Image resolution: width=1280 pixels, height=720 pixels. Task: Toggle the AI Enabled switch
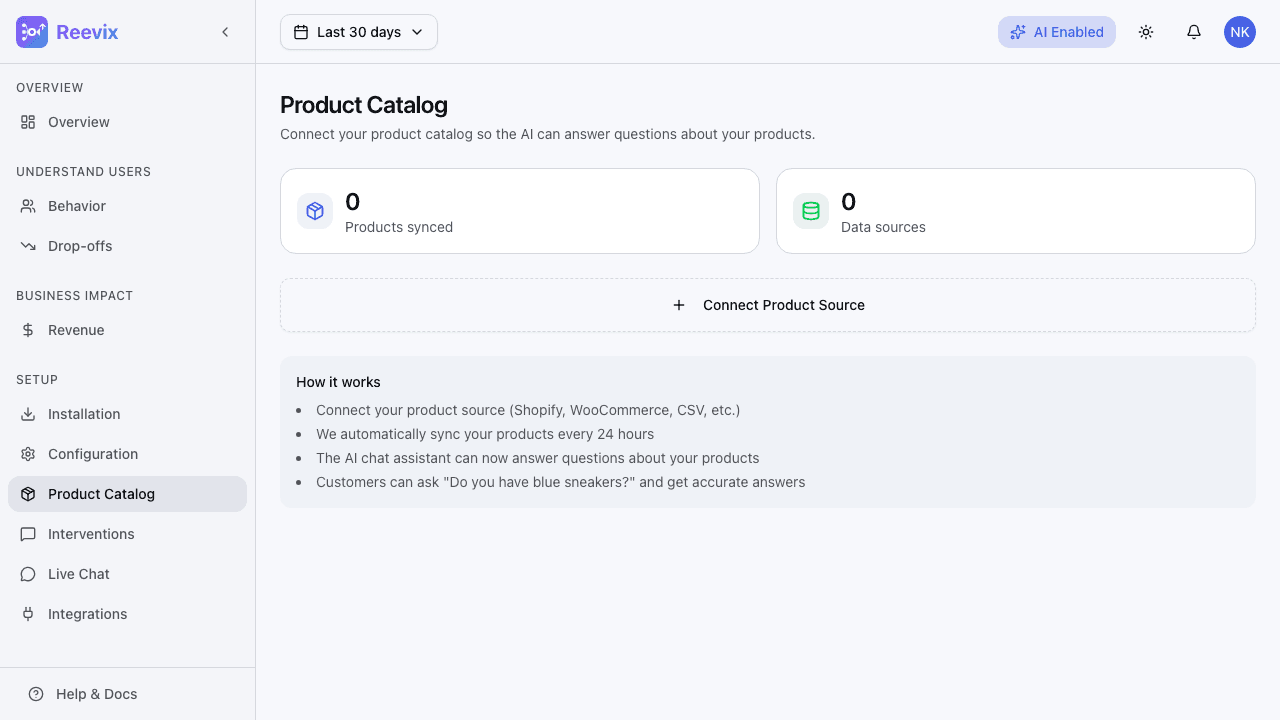point(1057,31)
